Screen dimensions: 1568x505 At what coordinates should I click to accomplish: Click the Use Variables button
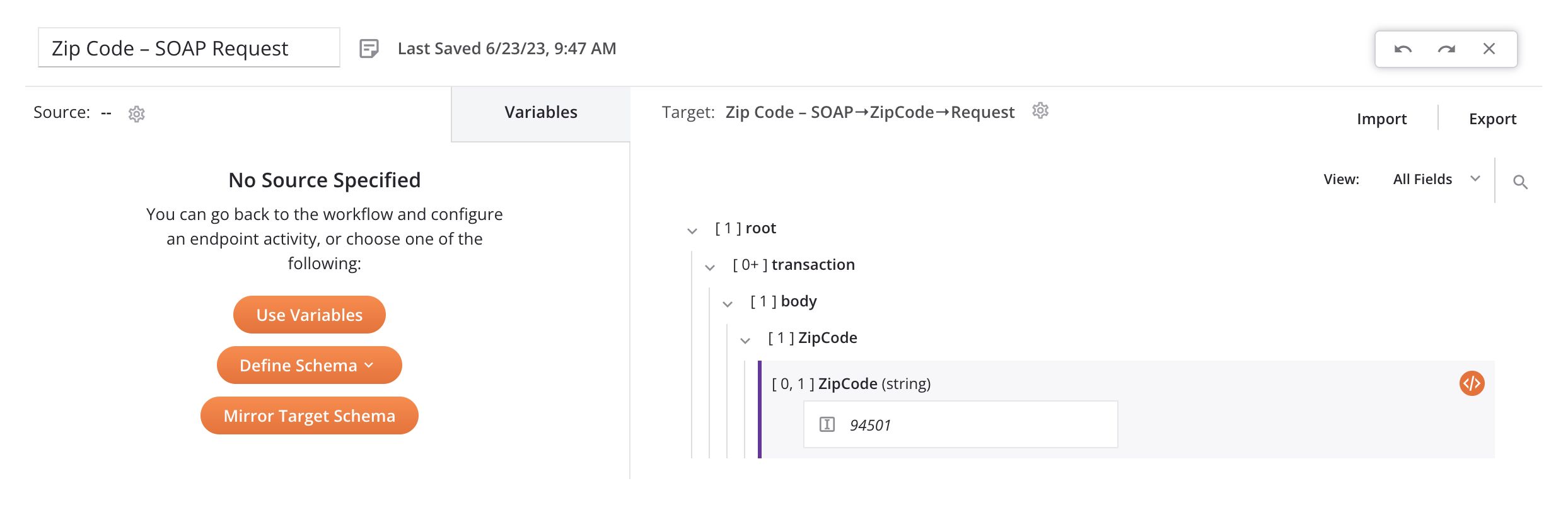click(x=309, y=315)
